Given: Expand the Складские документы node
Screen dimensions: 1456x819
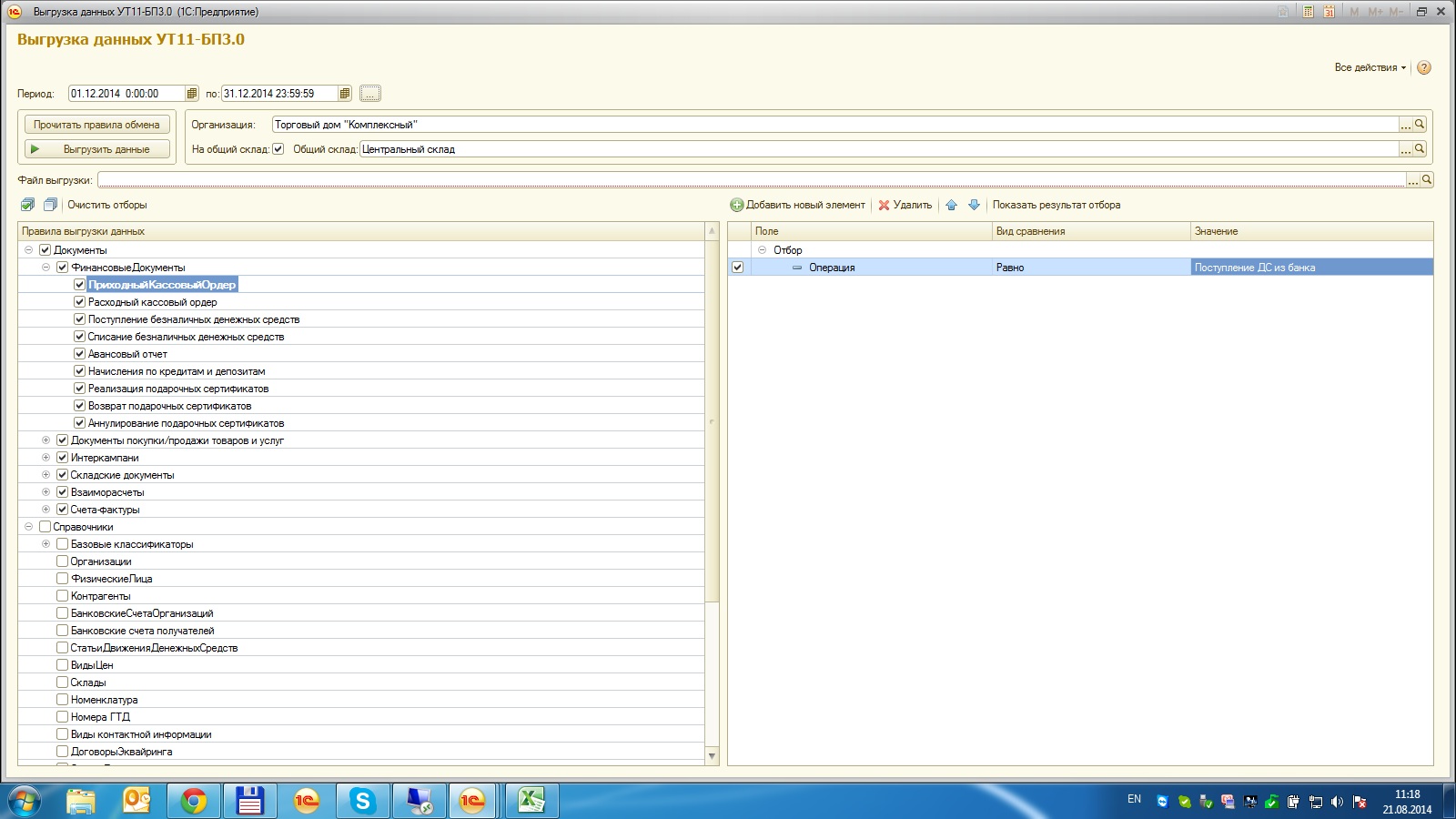Looking at the screenshot, I should coord(45,475).
